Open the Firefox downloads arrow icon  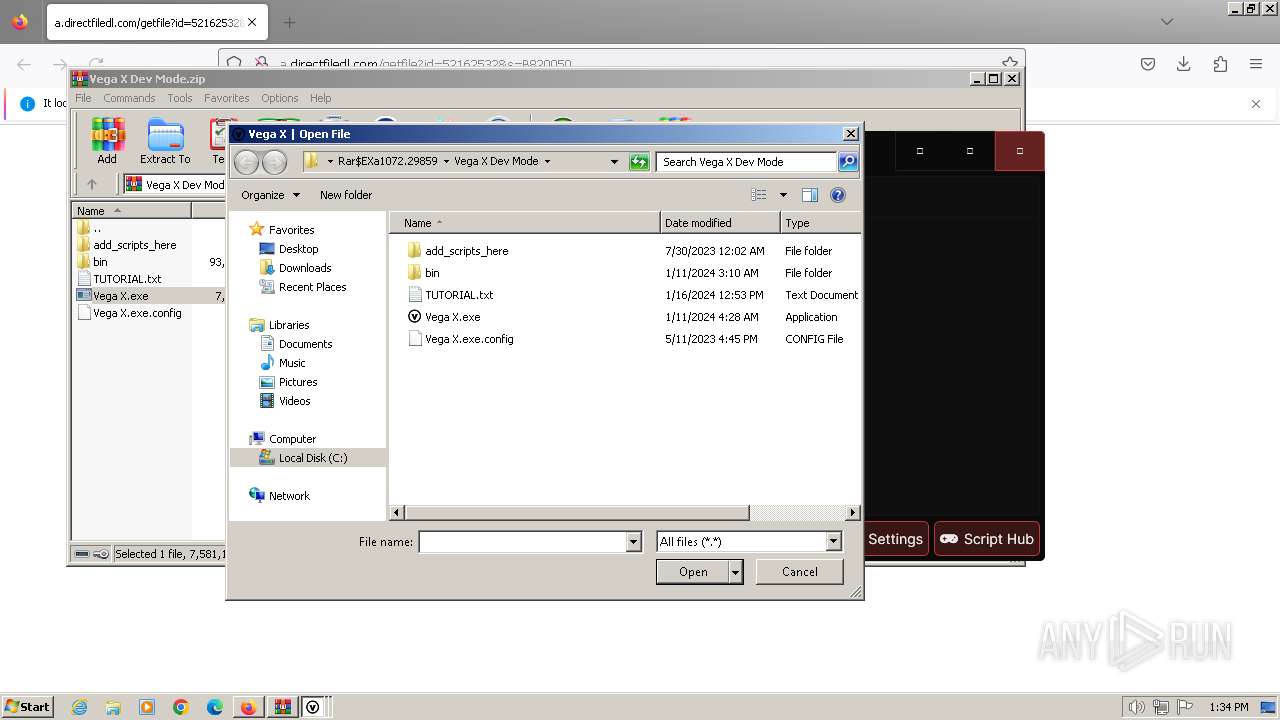(1184, 64)
